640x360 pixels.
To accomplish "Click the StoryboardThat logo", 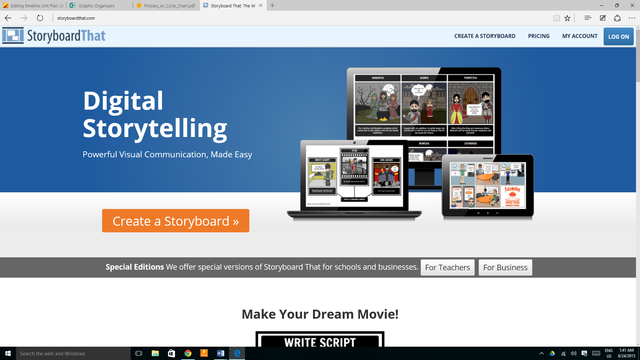I will 53,36.
